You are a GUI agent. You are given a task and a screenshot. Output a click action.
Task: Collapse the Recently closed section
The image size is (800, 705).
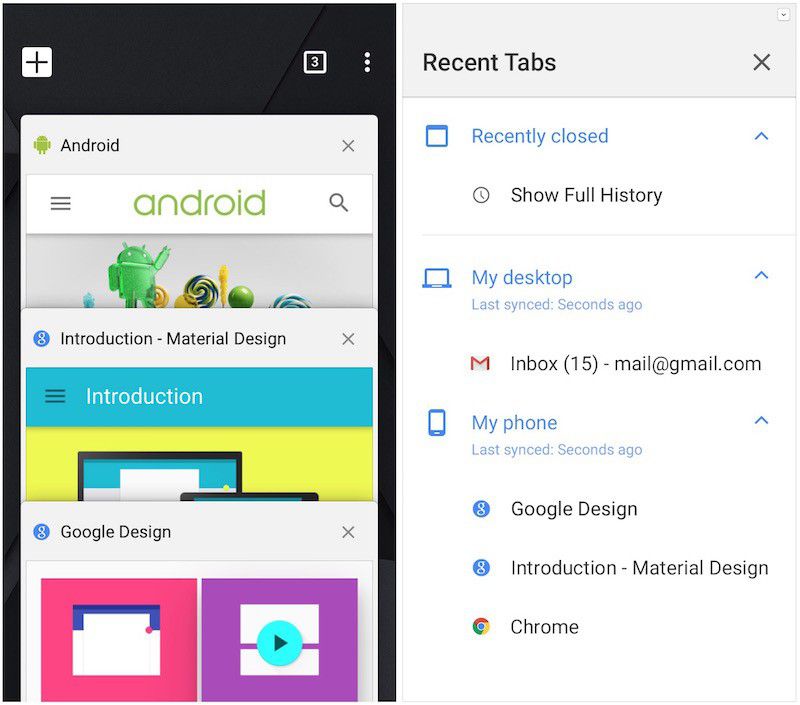[762, 136]
